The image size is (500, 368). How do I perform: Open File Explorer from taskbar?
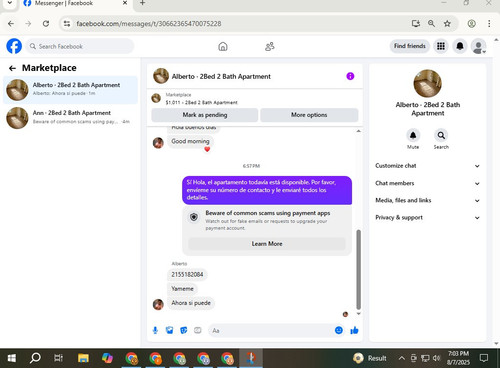coord(83,358)
